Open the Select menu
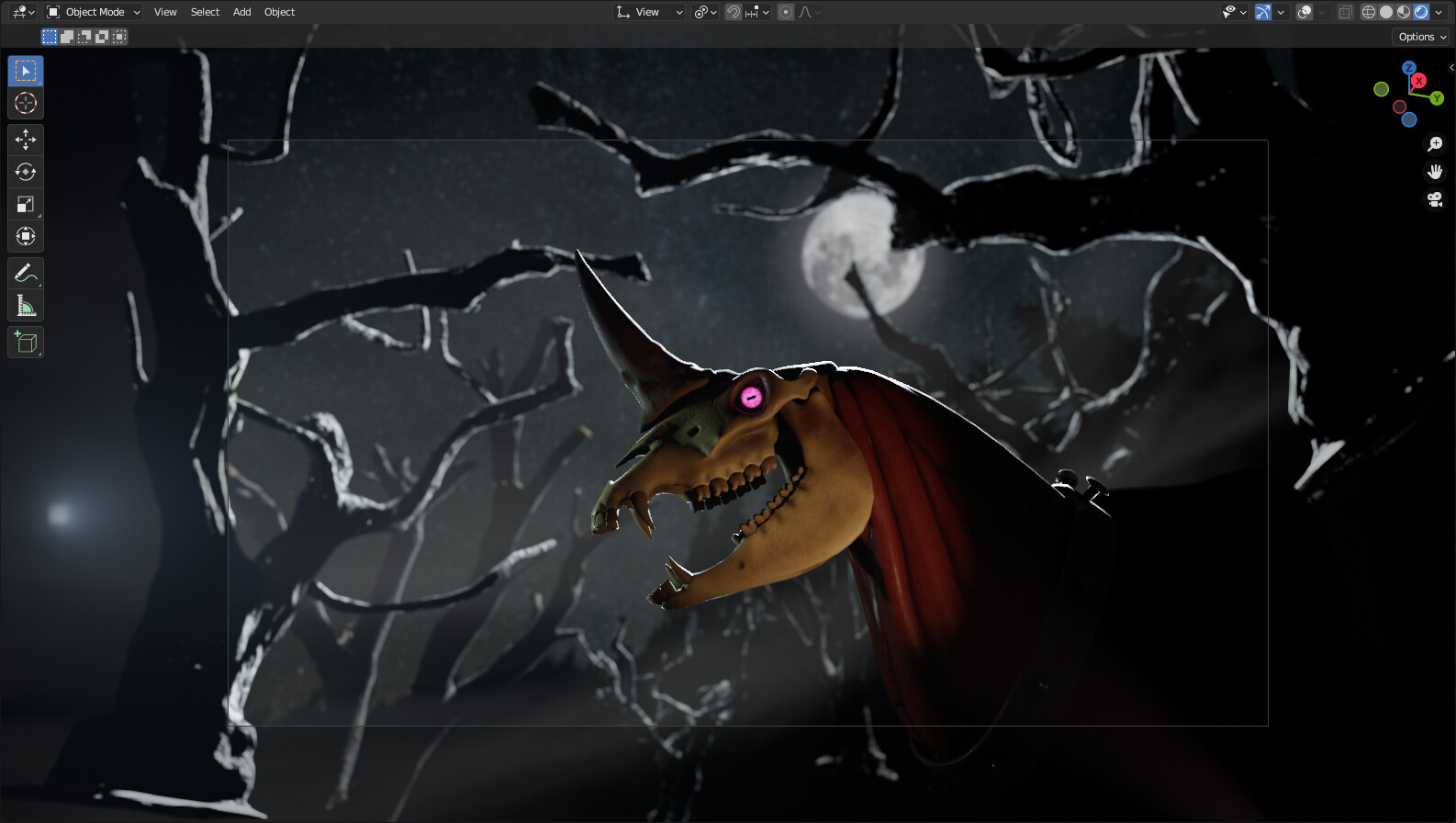 (x=205, y=12)
